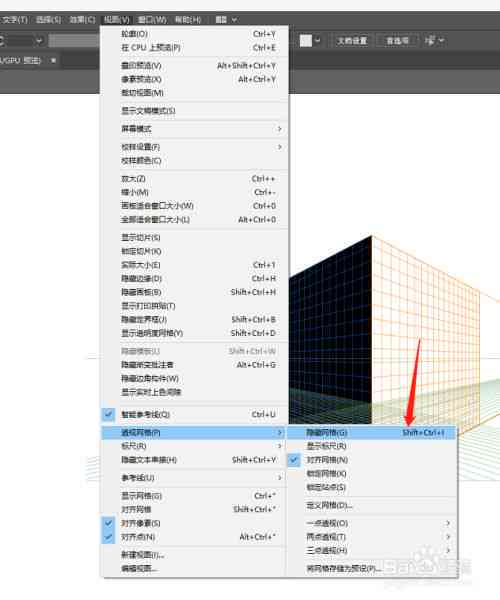Choose 定义网格(D)... define grid entry
The height and width of the screenshot is (600, 500).
[x=372, y=506]
